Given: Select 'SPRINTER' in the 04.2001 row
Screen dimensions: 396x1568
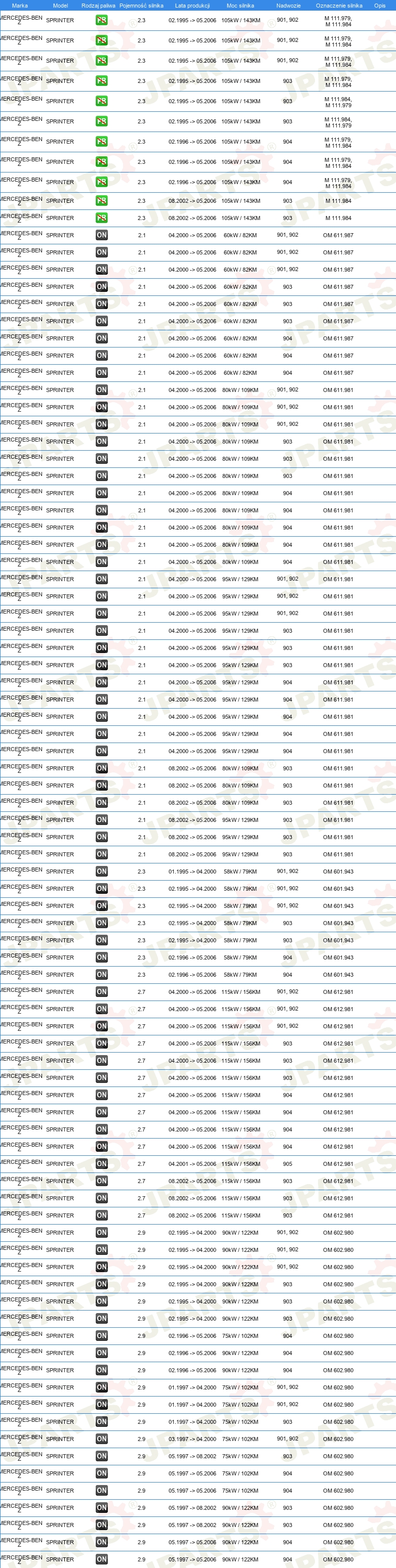Looking at the screenshot, I should (60, 1164).
